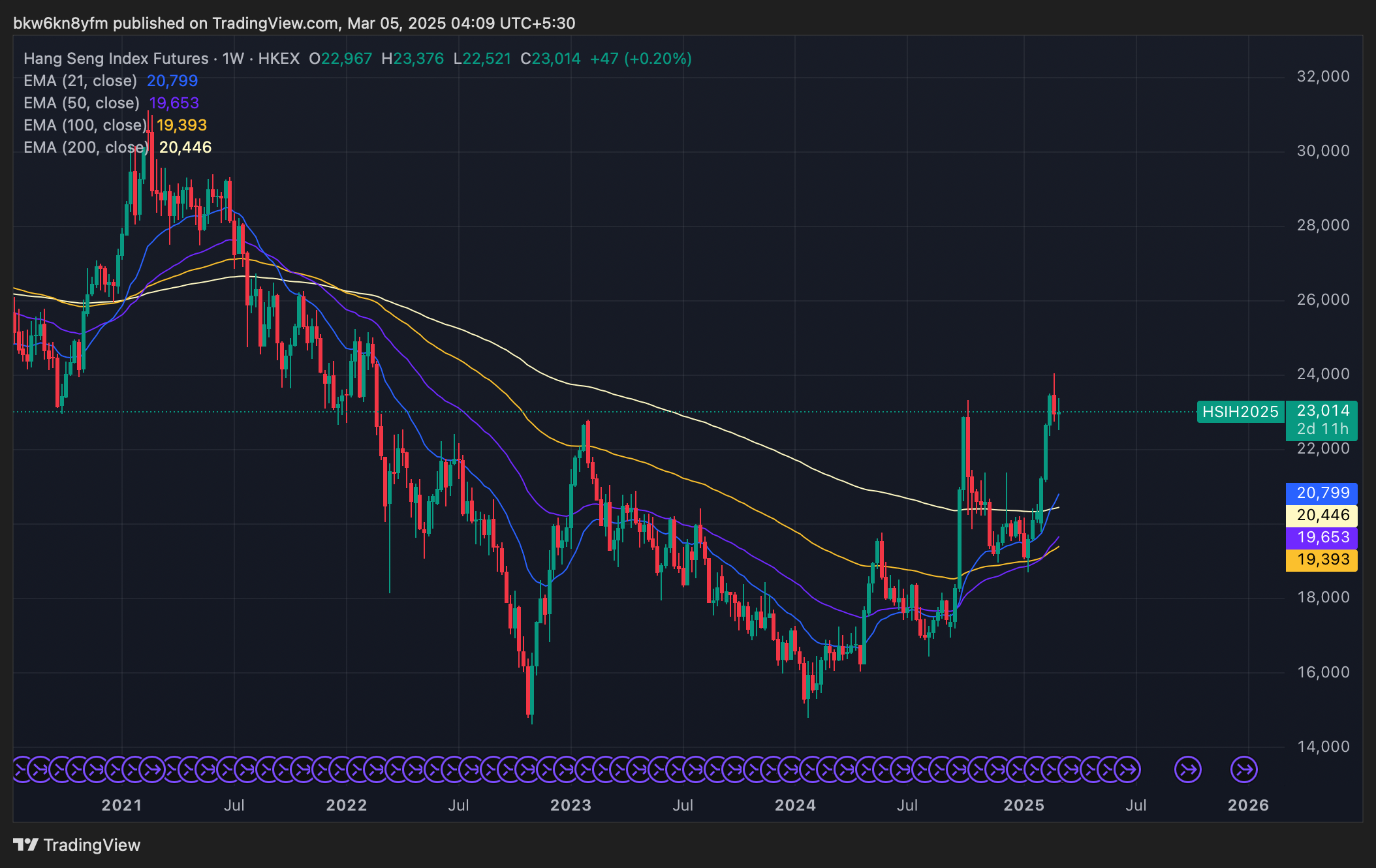Click the orange 19,393 EMA axis label

pyautogui.click(x=1322, y=560)
